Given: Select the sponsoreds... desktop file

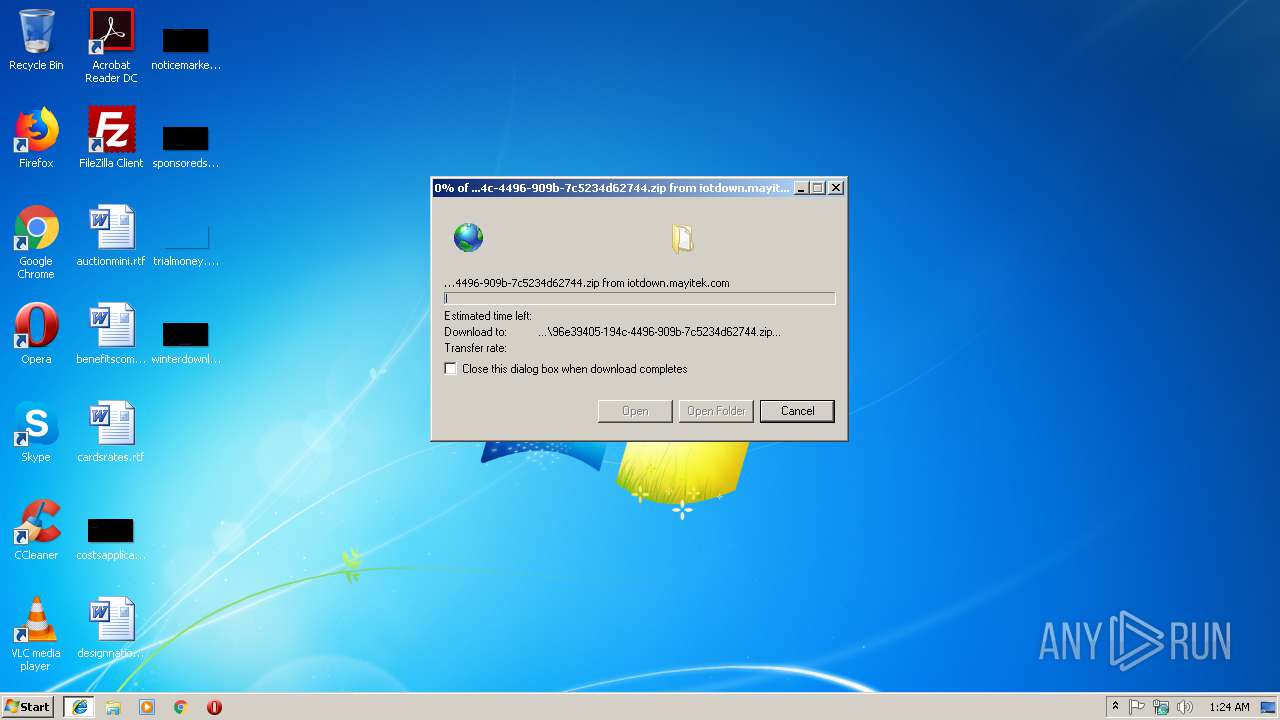Looking at the screenshot, I should (x=186, y=146).
